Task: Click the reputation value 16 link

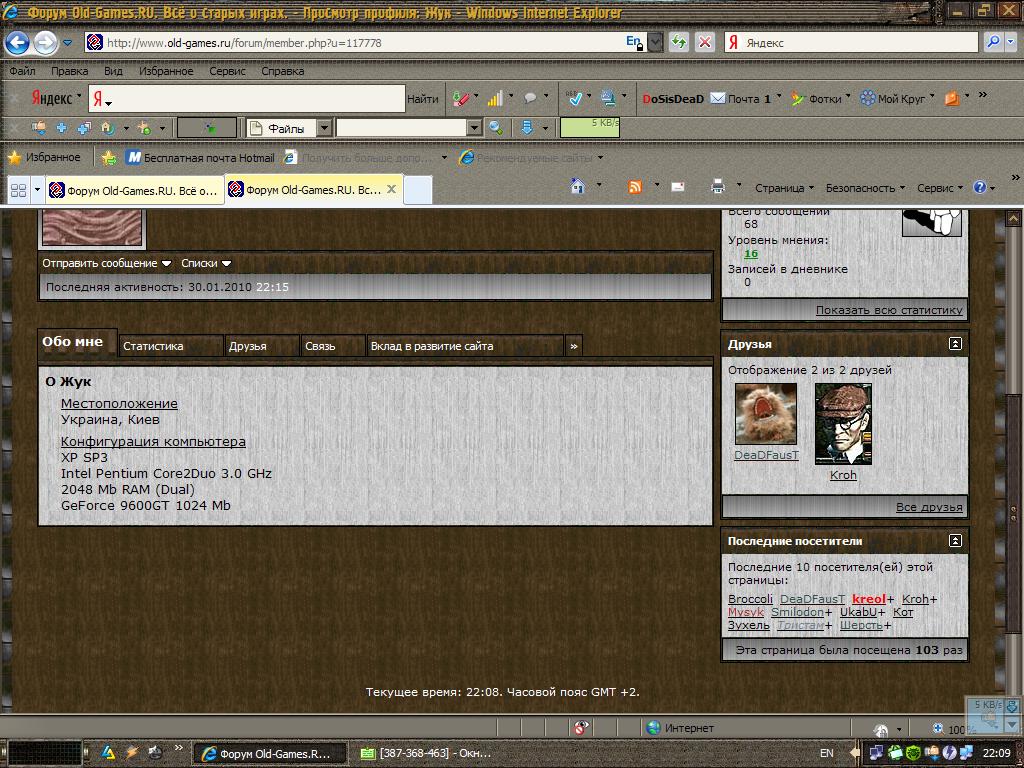Action: click(751, 253)
